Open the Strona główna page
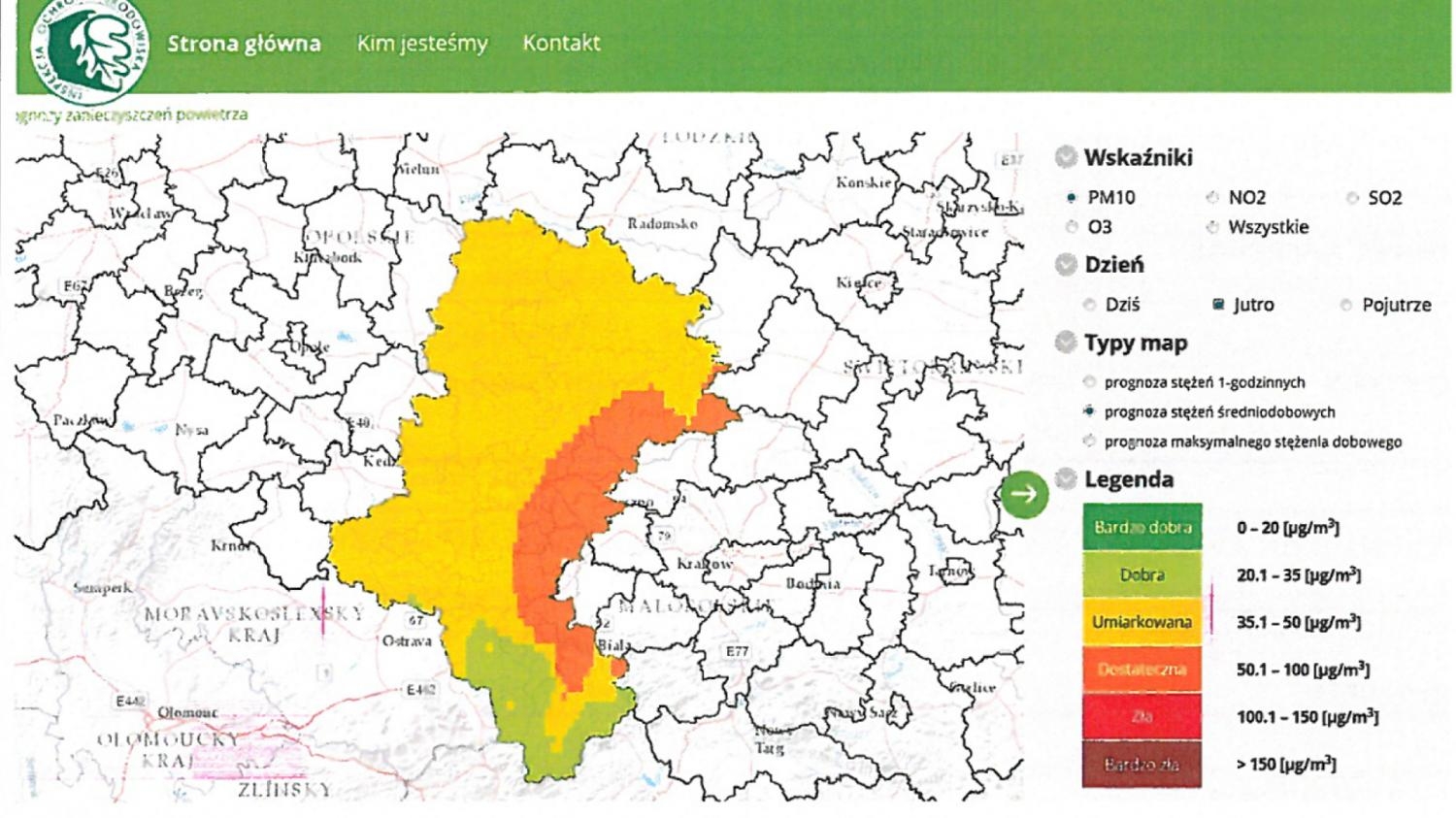This screenshot has height=818, width=1456. (x=244, y=44)
